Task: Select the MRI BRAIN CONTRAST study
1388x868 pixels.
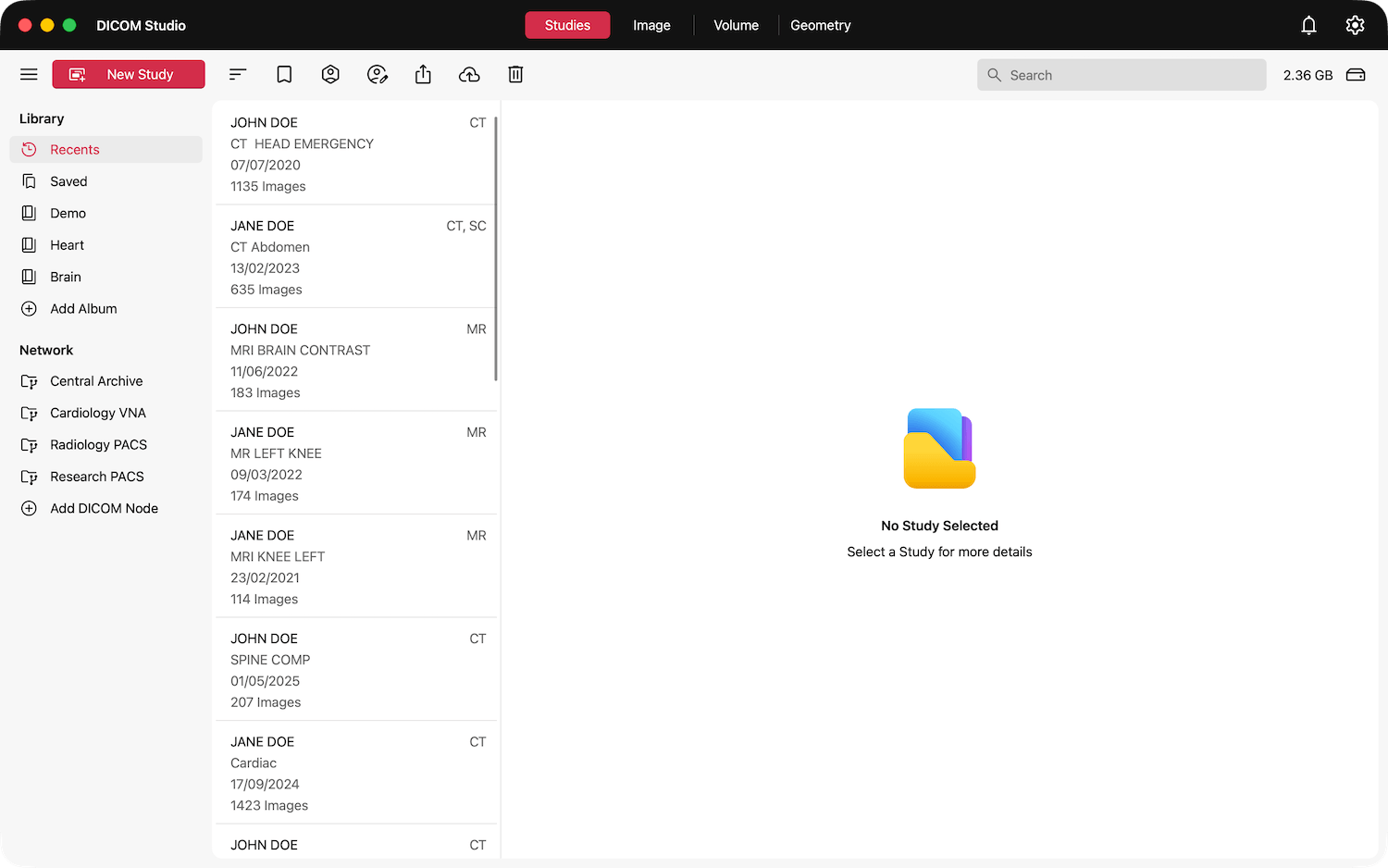Action: 356,360
